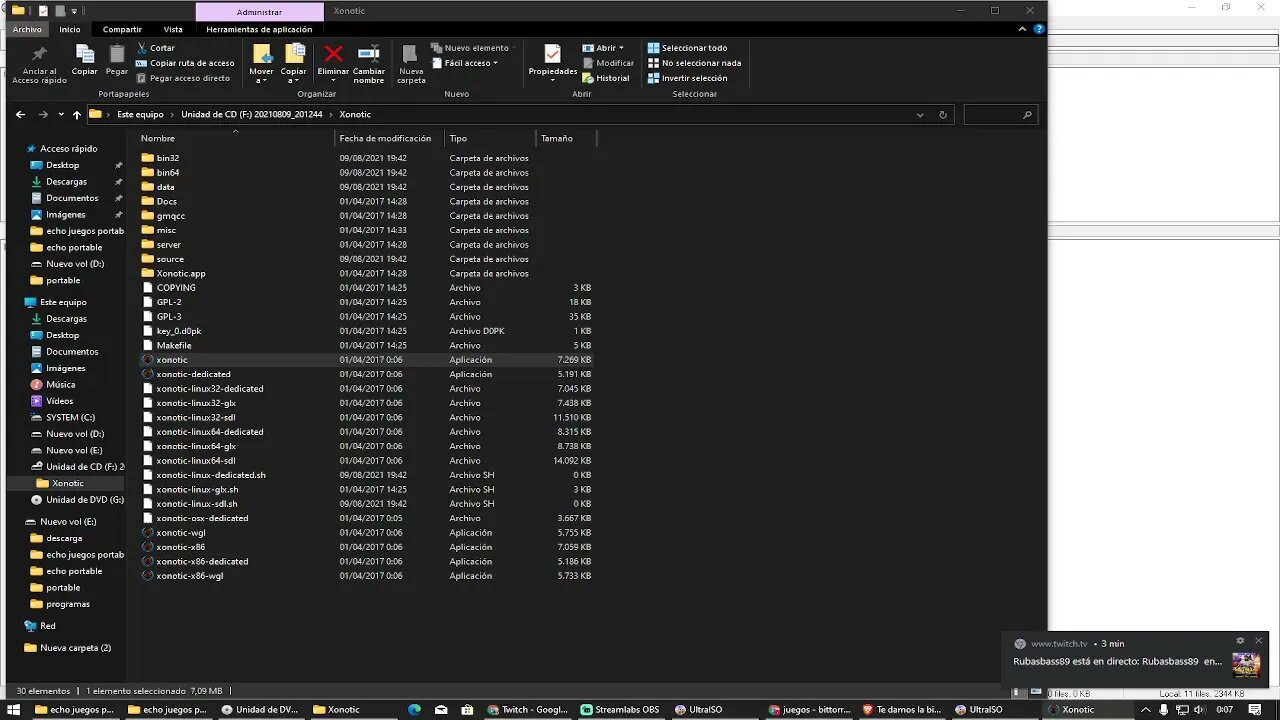The height and width of the screenshot is (720, 1280).
Task: Click Unidad de CD (F:) breadcrumb segment
Action: click(252, 115)
